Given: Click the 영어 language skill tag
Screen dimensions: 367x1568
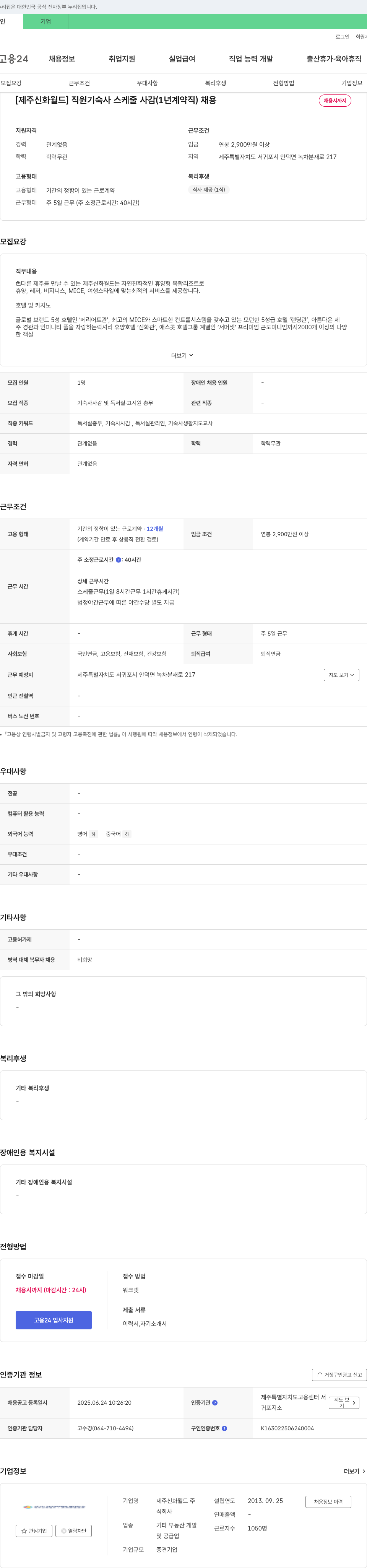Looking at the screenshot, I should (87, 834).
